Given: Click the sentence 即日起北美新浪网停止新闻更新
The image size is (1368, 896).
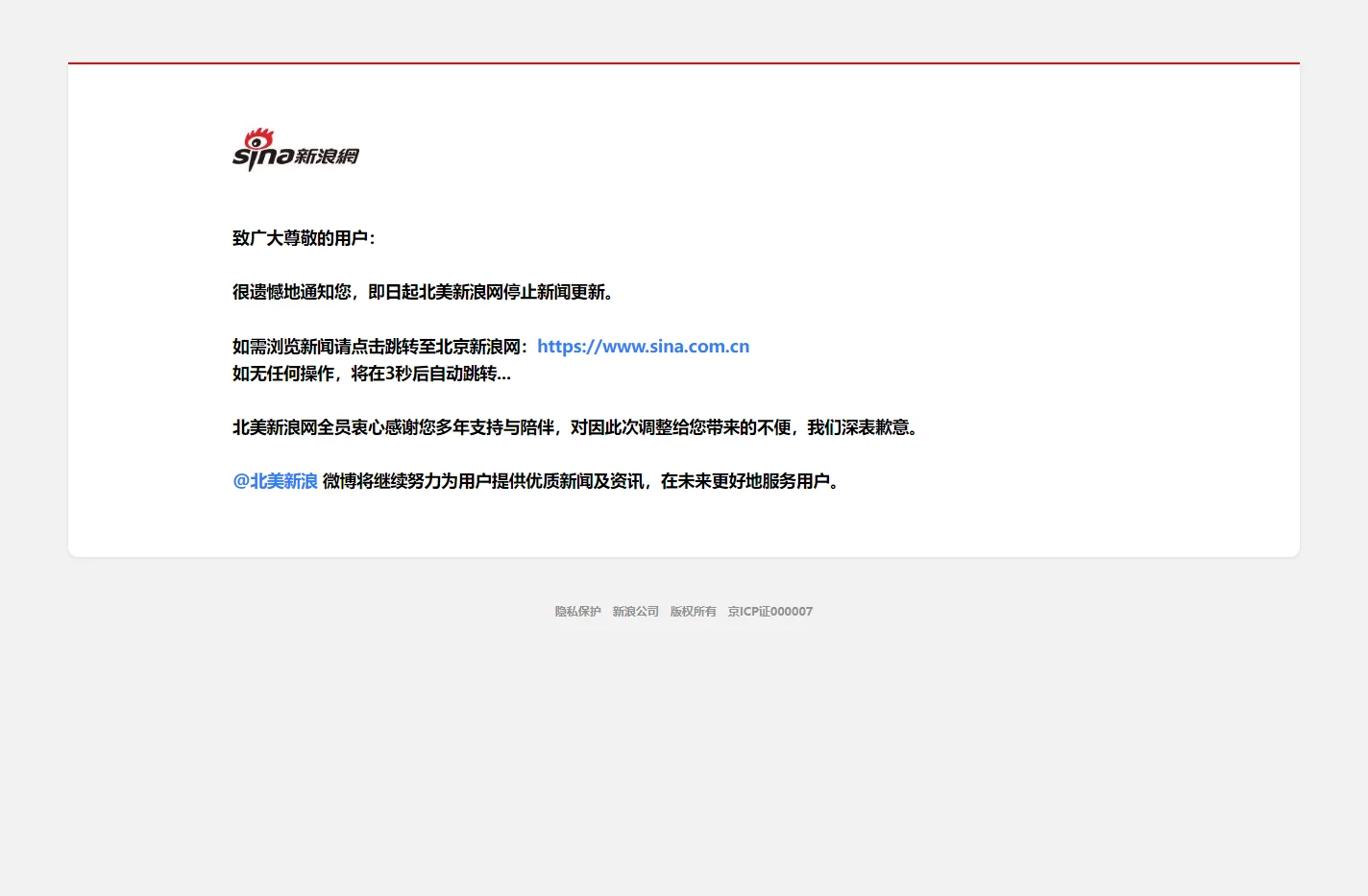Looking at the screenshot, I should [486, 292].
